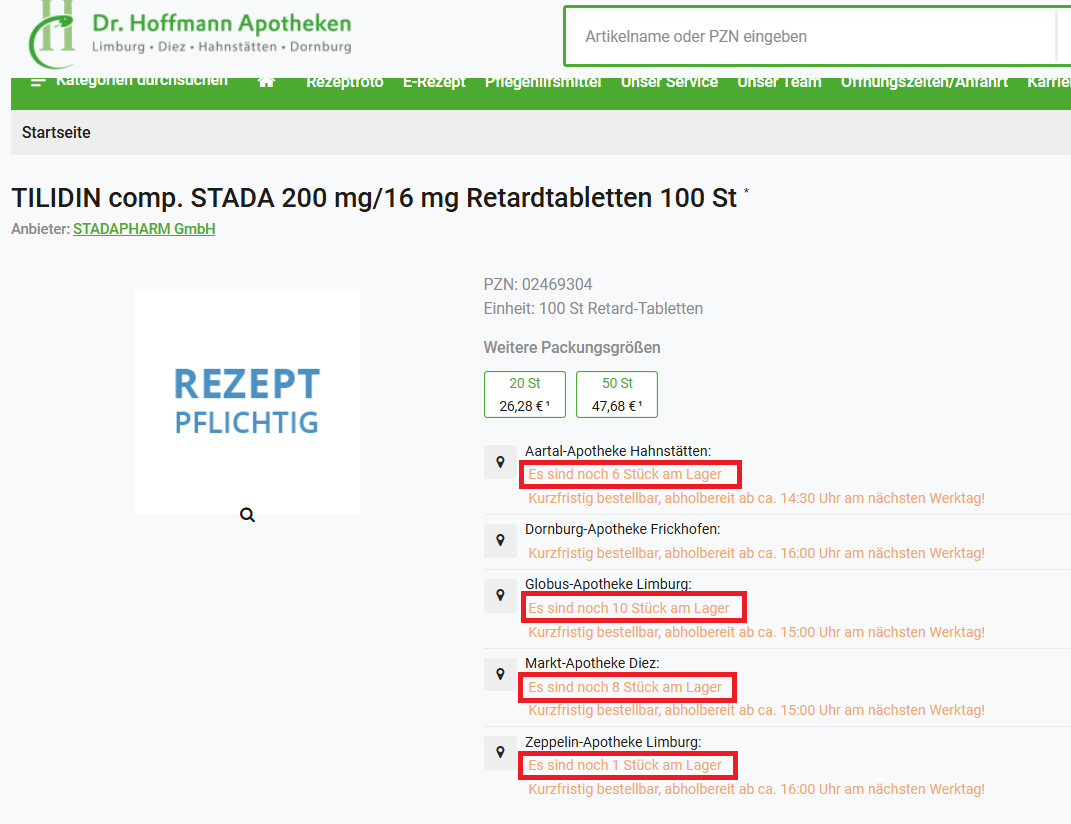The image size is (1071, 824).
Task: Open Kategorien durchsuchen menu
Action: coord(141,81)
